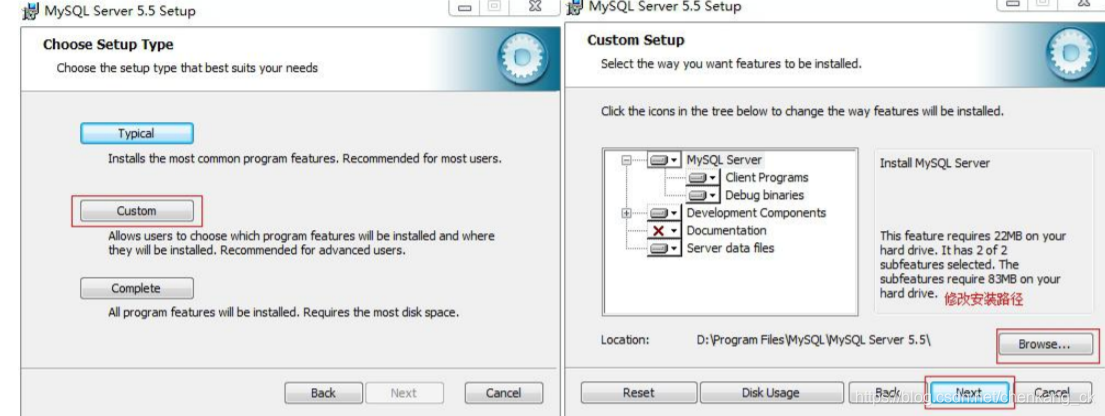Click Back in Choose Setup Type window
The image size is (1105, 416).
tap(323, 393)
